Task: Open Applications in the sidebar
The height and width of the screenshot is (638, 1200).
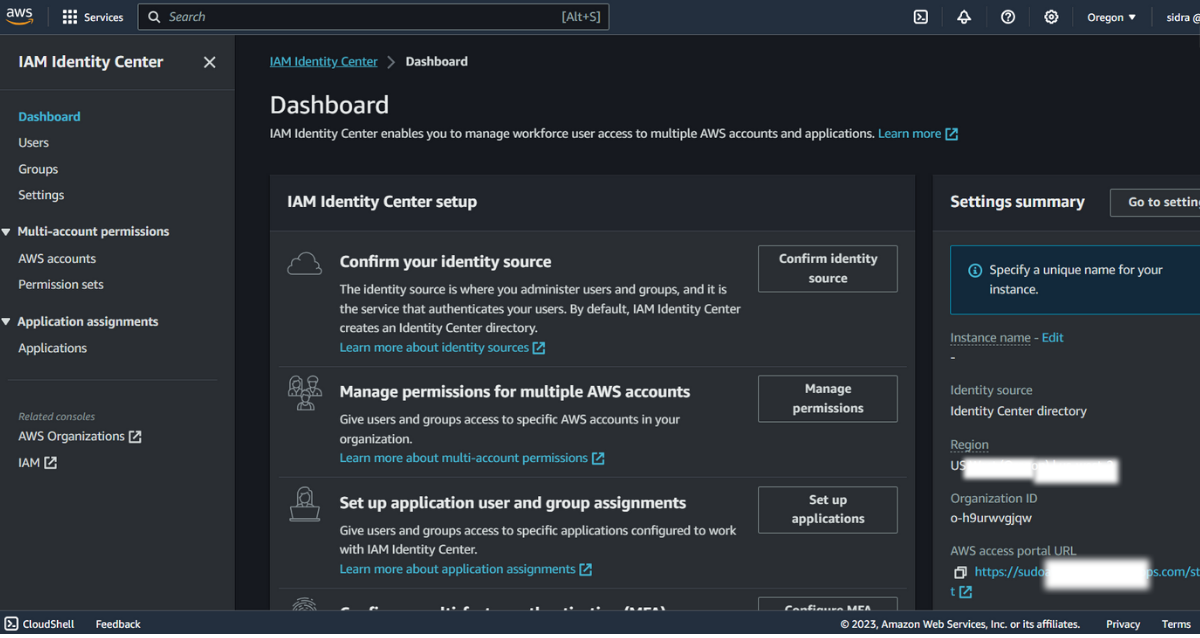Action: (x=52, y=348)
